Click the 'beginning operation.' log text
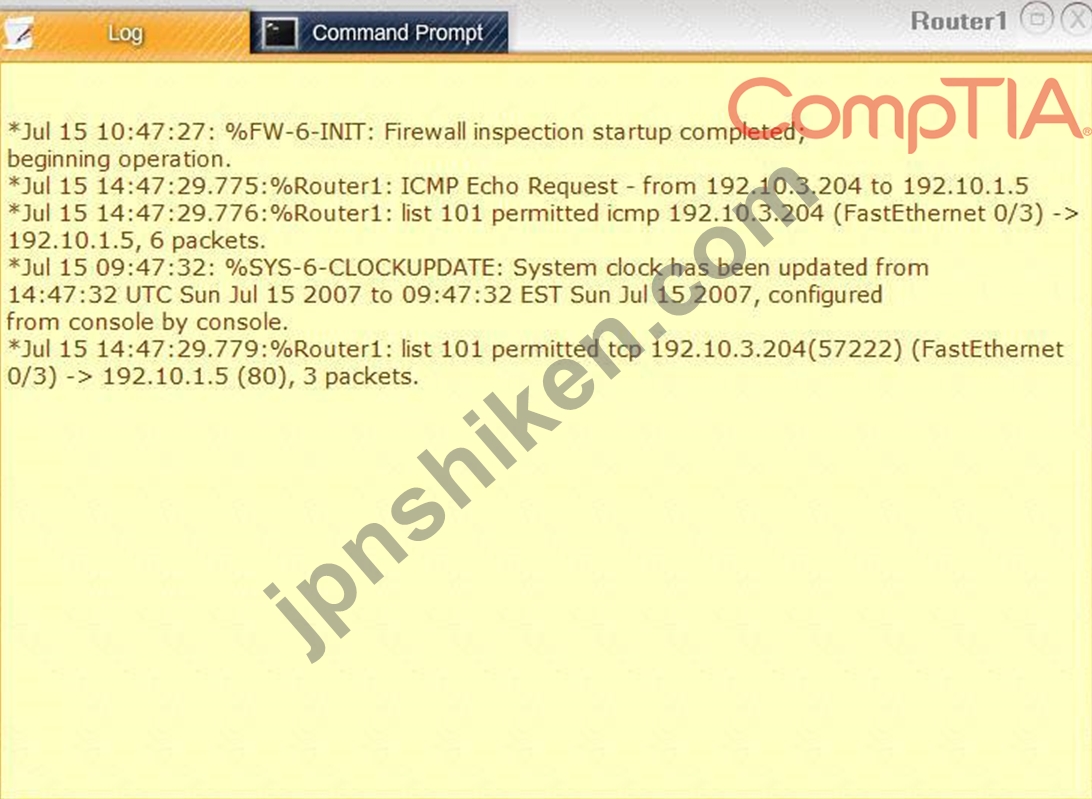 [x=118, y=159]
